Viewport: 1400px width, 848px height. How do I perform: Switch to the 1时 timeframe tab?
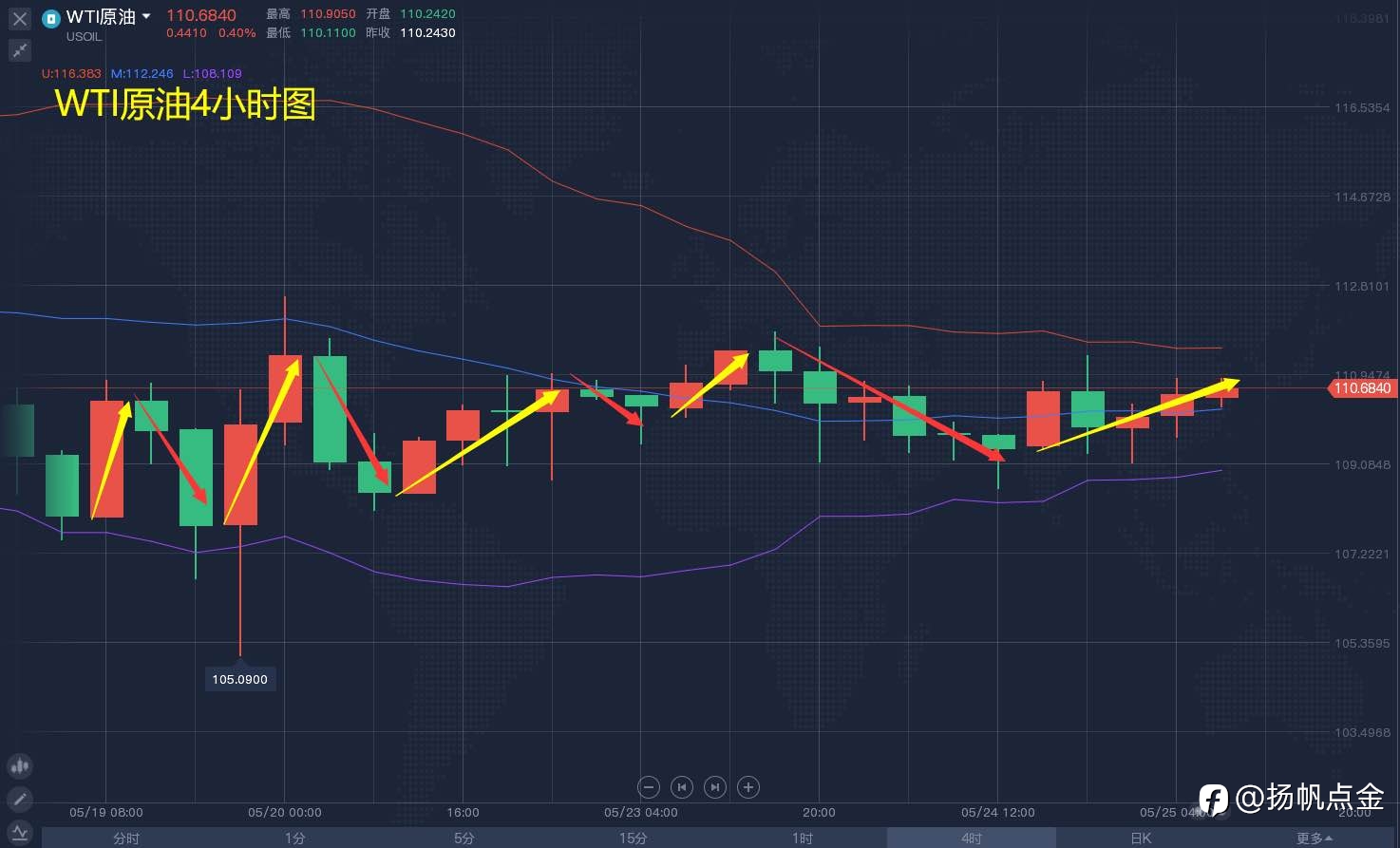[x=803, y=838]
